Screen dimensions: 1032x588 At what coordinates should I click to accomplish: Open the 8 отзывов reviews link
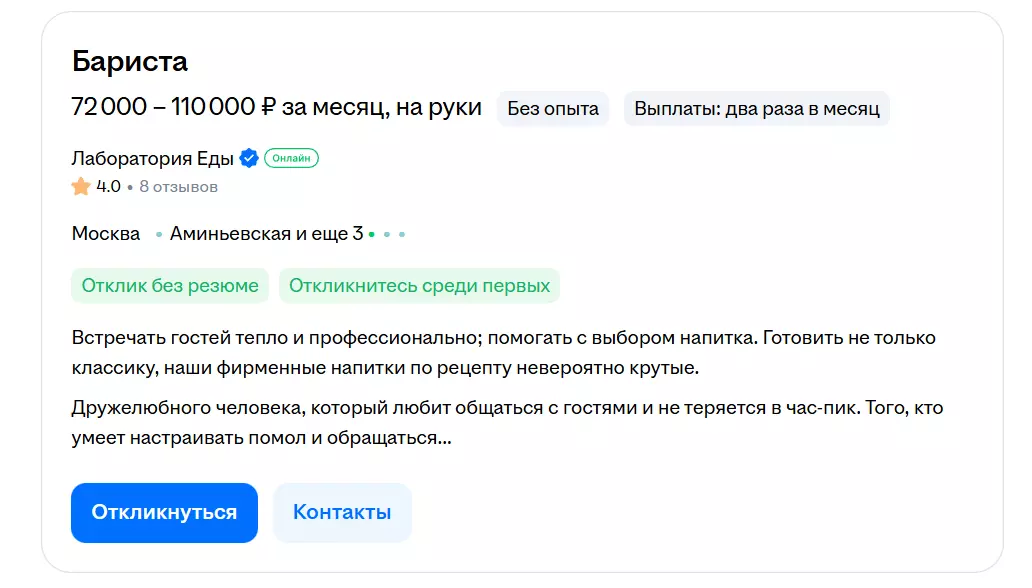(178, 187)
